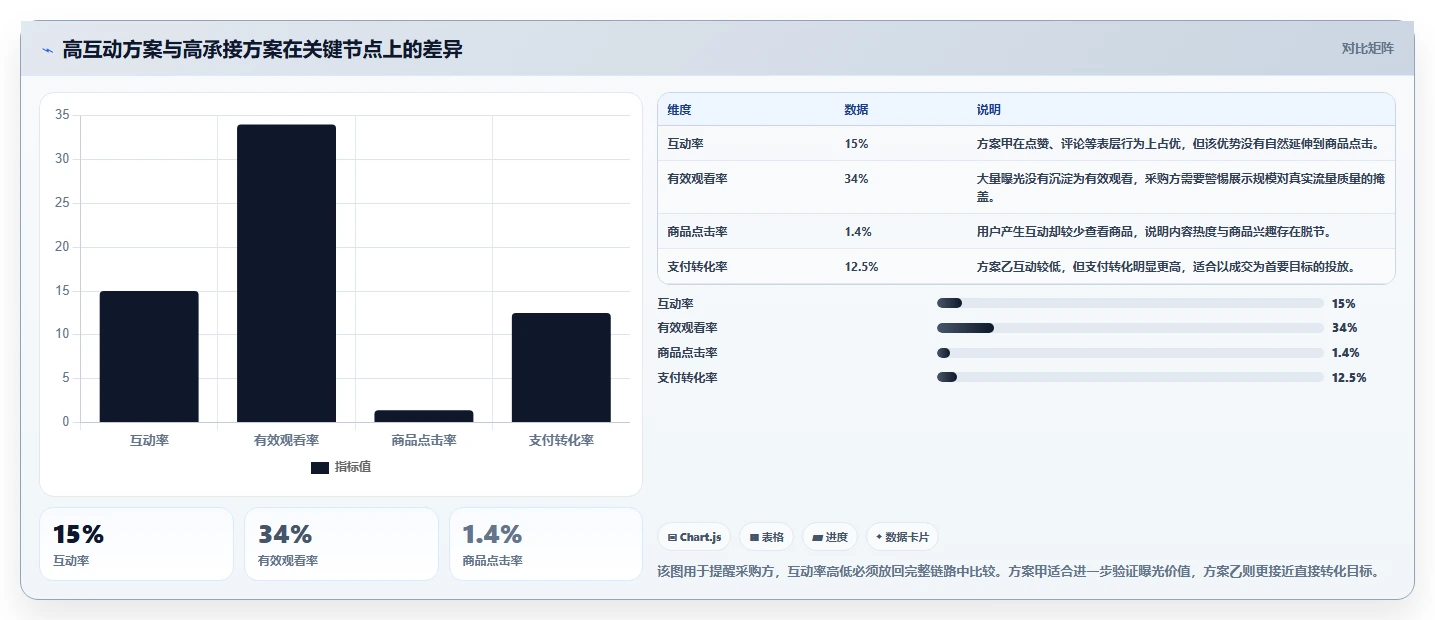
Task: Click the description starting with 方案乙互动较低
Action: pyautogui.click(x=1166, y=267)
